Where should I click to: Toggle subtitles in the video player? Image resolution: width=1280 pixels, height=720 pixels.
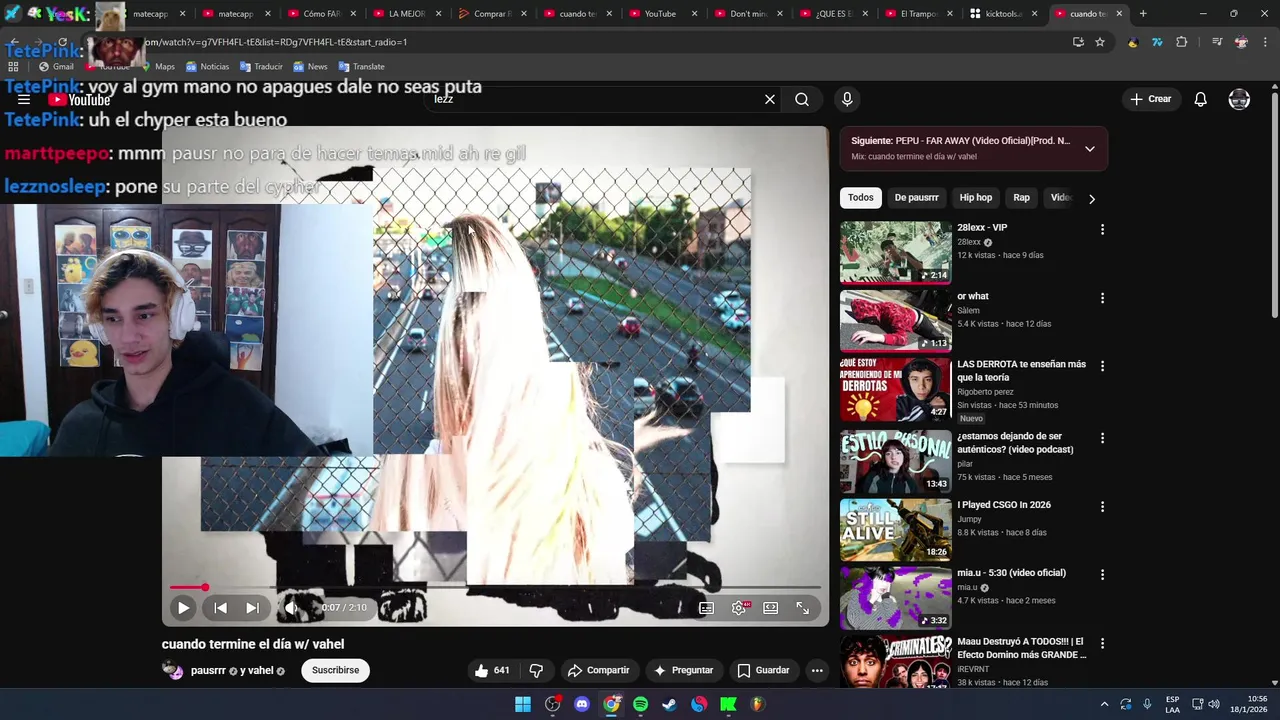706,608
